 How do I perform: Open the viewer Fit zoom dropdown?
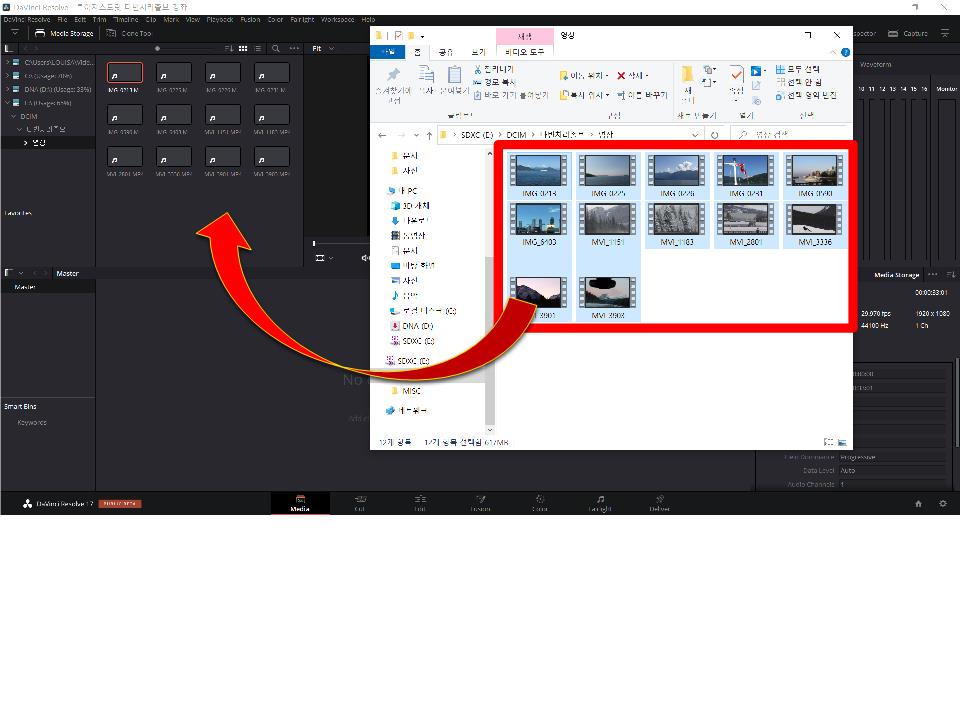click(323, 48)
